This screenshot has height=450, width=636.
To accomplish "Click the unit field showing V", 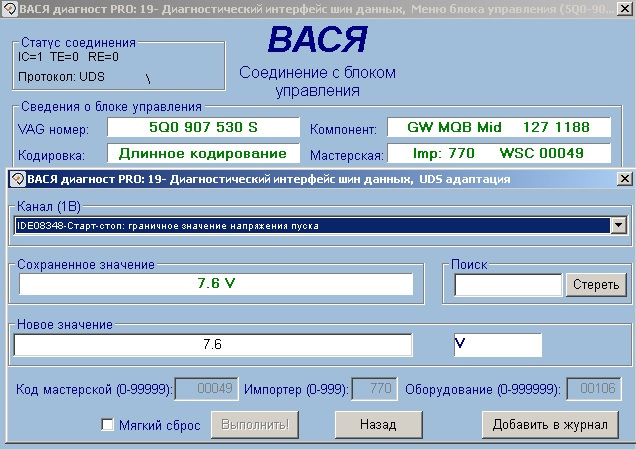I will (x=498, y=345).
